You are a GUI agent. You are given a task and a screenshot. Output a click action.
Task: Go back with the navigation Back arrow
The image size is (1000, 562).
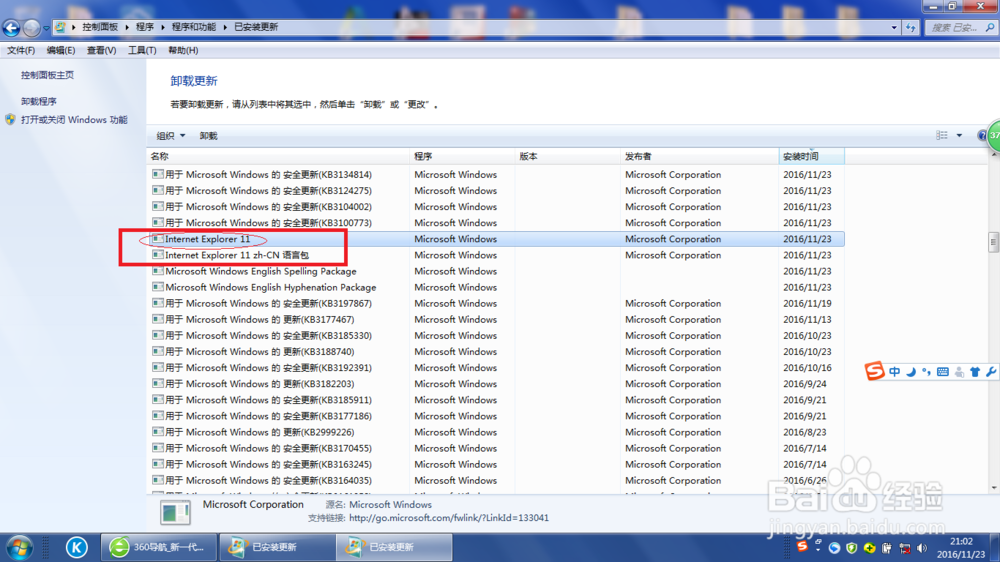(x=11, y=27)
